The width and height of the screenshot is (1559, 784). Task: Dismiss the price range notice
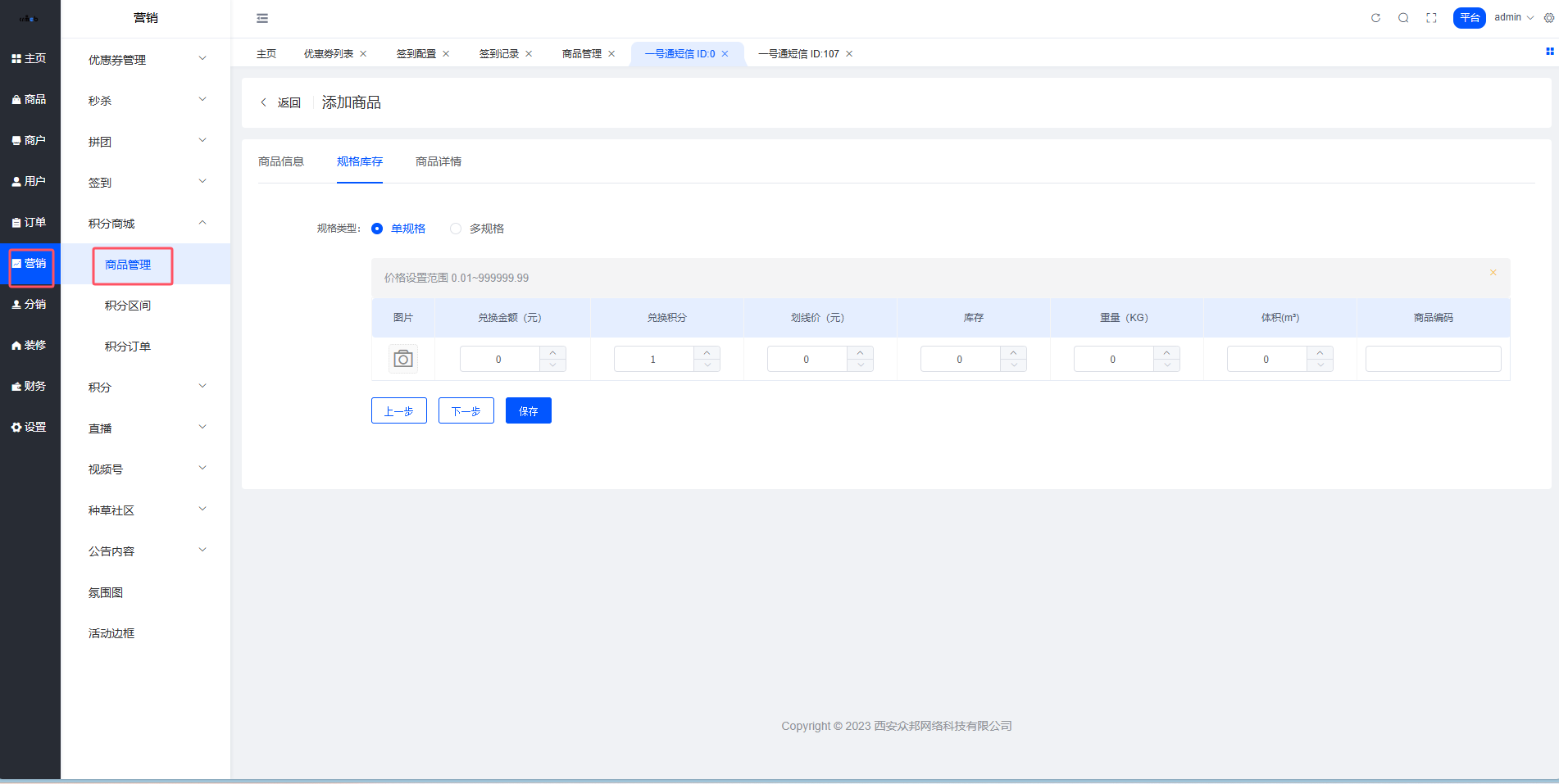(1493, 273)
